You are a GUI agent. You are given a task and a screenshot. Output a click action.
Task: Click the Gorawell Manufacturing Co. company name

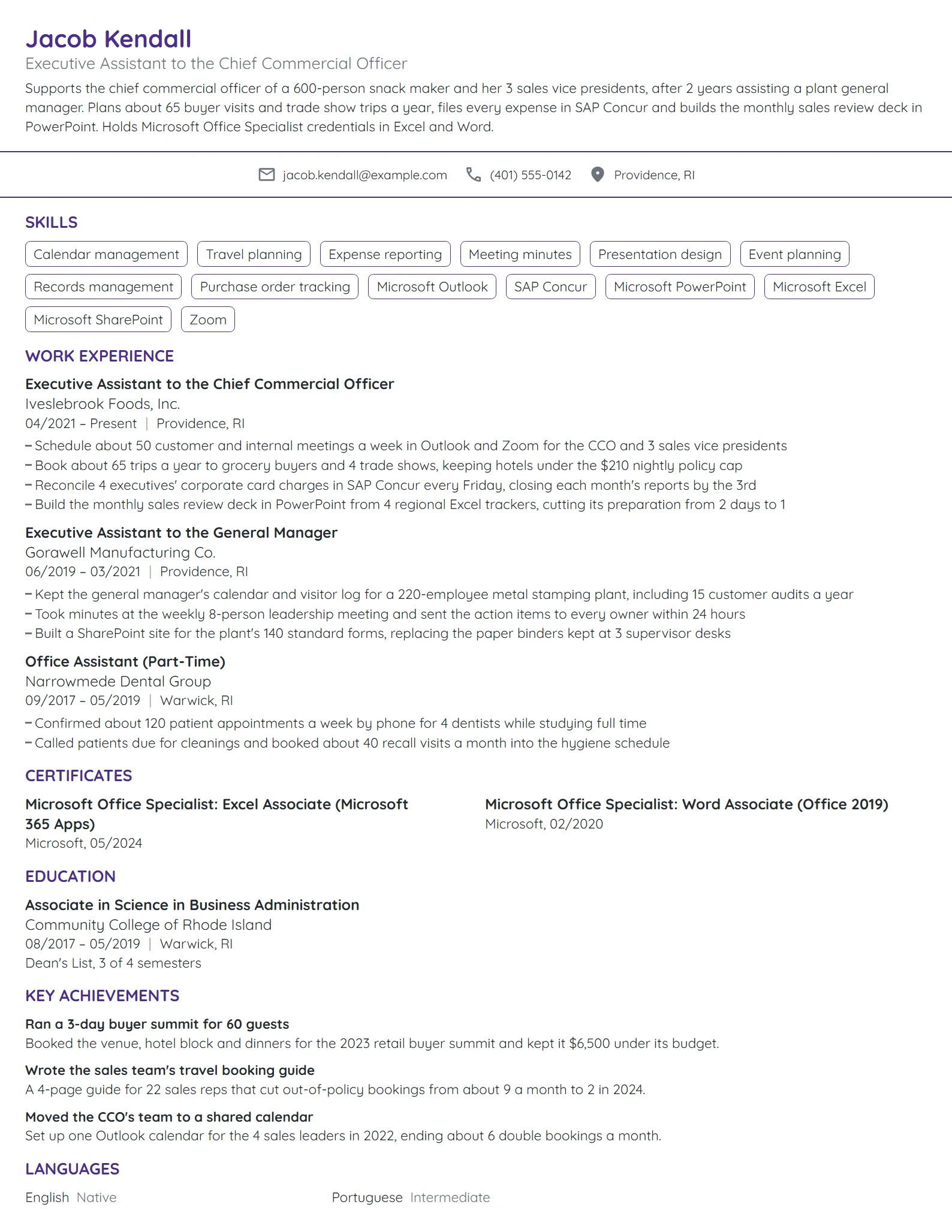[120, 553]
